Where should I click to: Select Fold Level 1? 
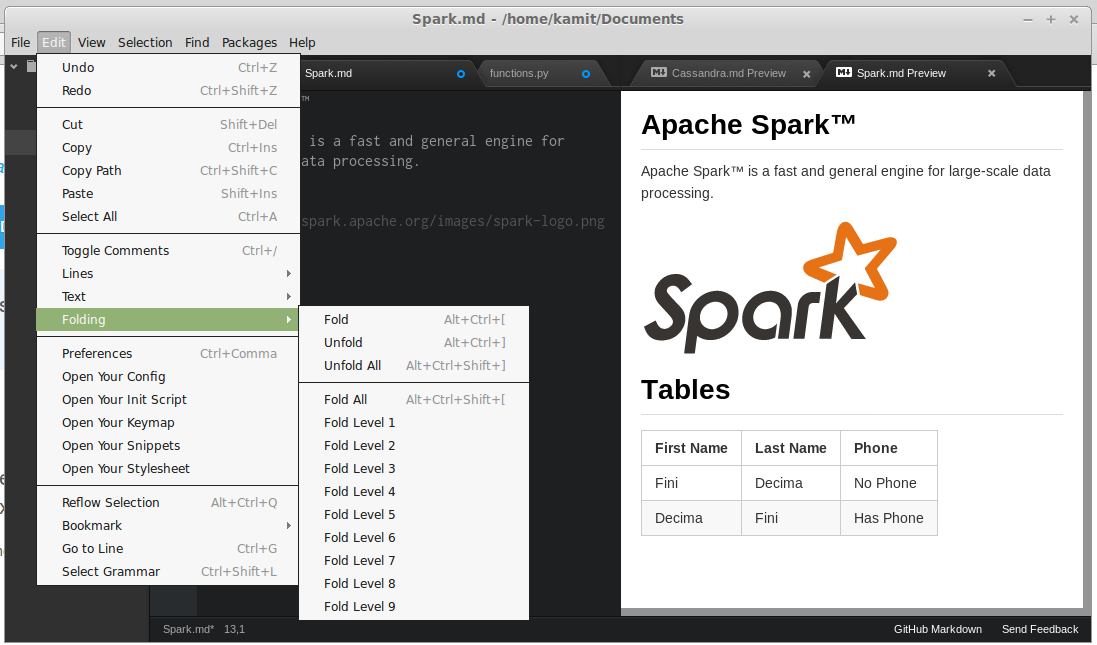pyautogui.click(x=413, y=423)
